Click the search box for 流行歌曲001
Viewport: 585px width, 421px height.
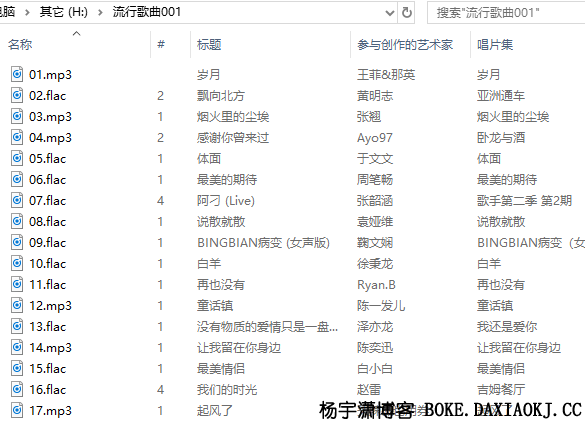click(506, 13)
